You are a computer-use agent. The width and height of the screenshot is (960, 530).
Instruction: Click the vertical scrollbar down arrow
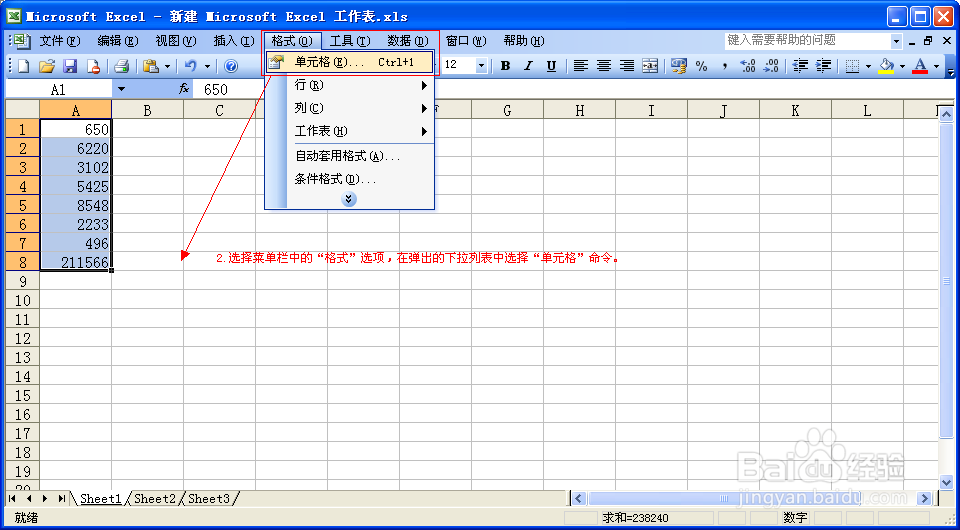pos(947,483)
